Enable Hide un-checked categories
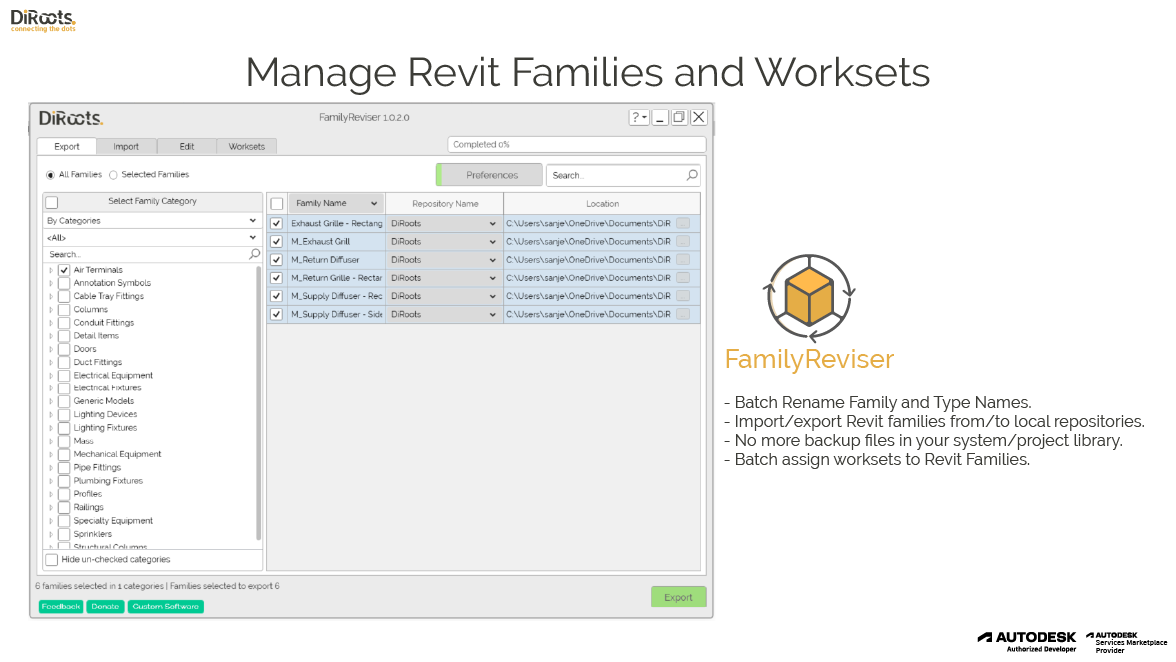The height and width of the screenshot is (662, 1176). pos(52,560)
